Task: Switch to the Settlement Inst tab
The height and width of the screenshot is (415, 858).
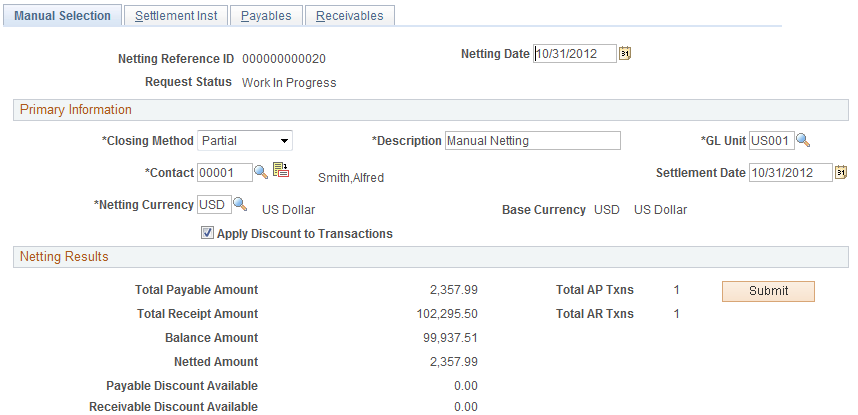Action: pos(176,16)
